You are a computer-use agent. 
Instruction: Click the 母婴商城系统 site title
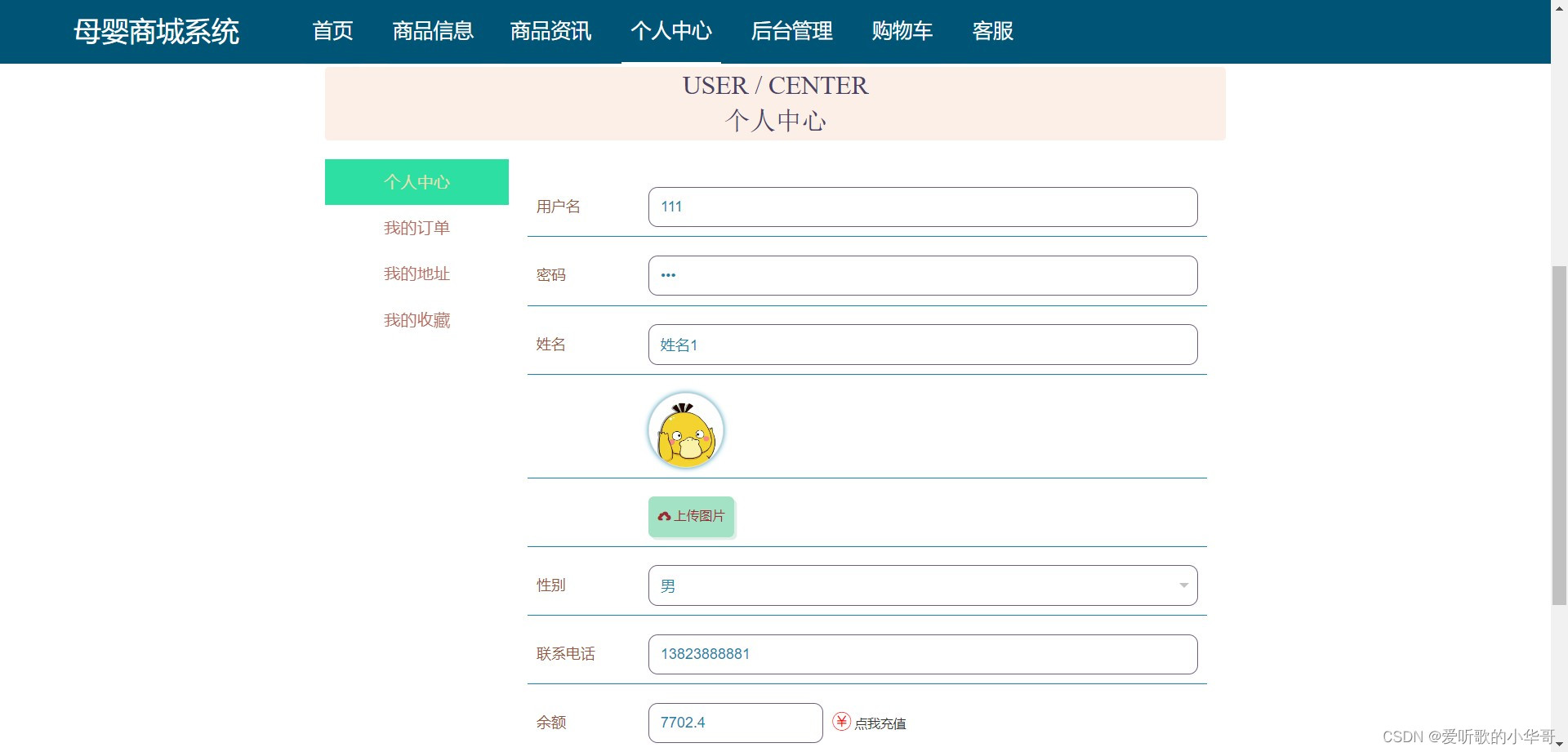pos(156,32)
